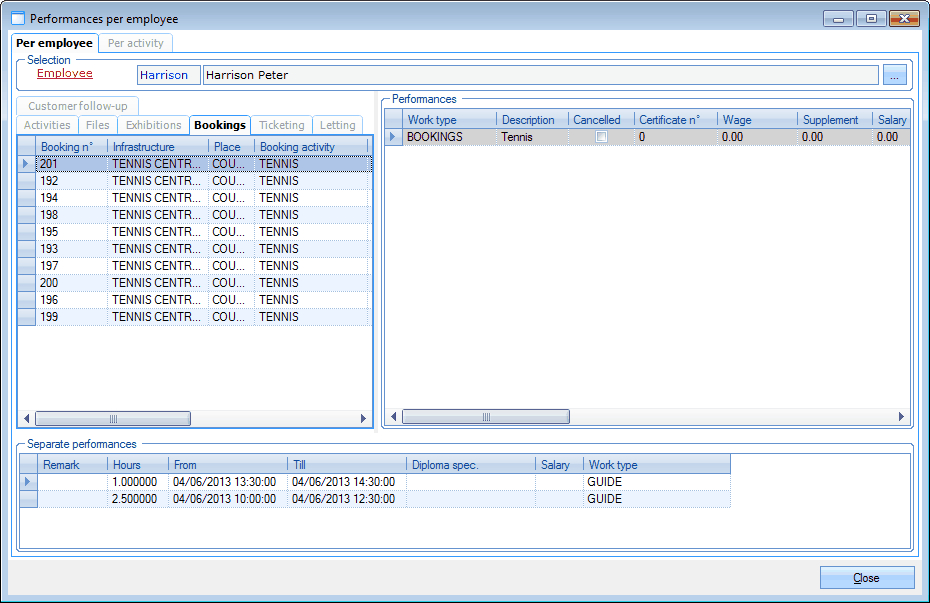The width and height of the screenshot is (930, 603).
Task: Switch to the Activities tab
Action: tap(46, 125)
